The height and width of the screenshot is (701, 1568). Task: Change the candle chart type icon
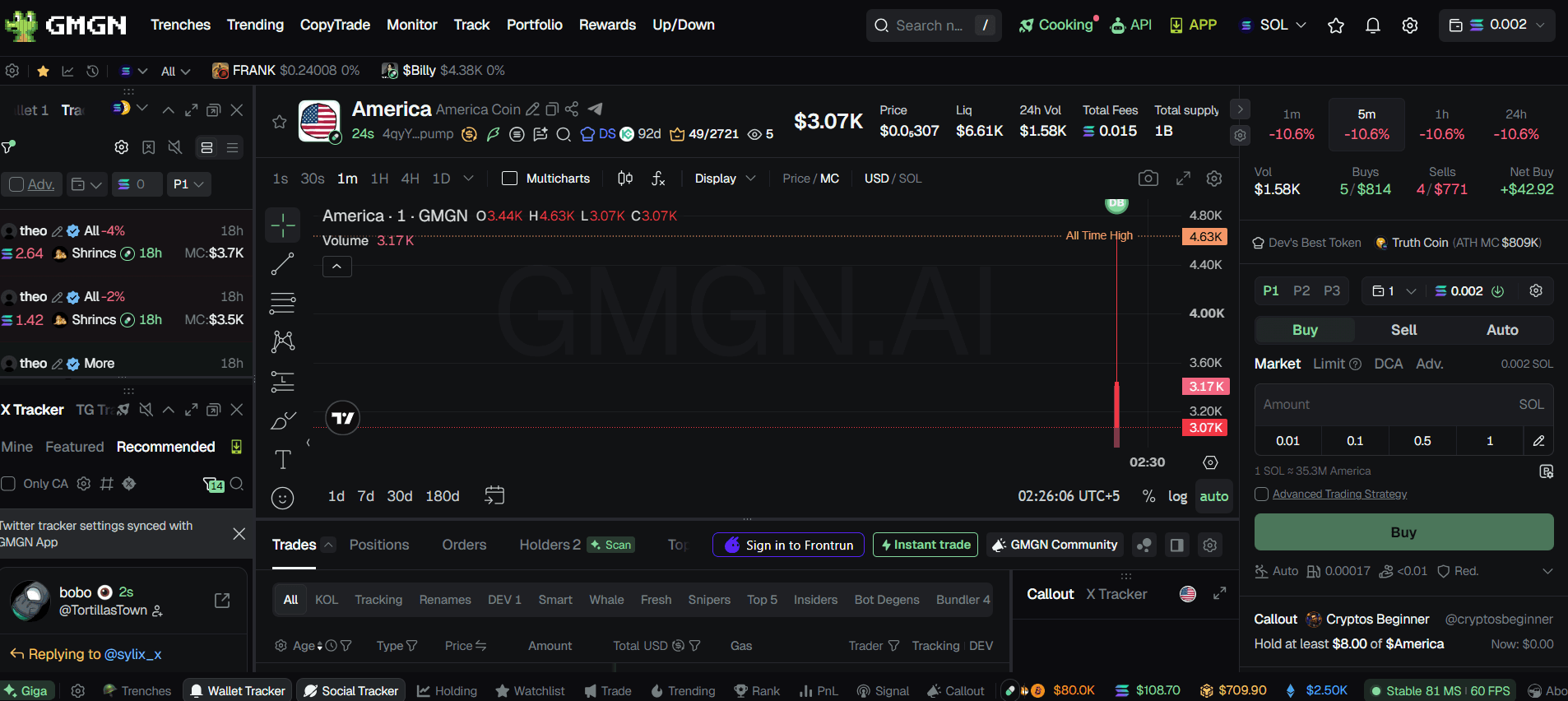[x=625, y=179]
